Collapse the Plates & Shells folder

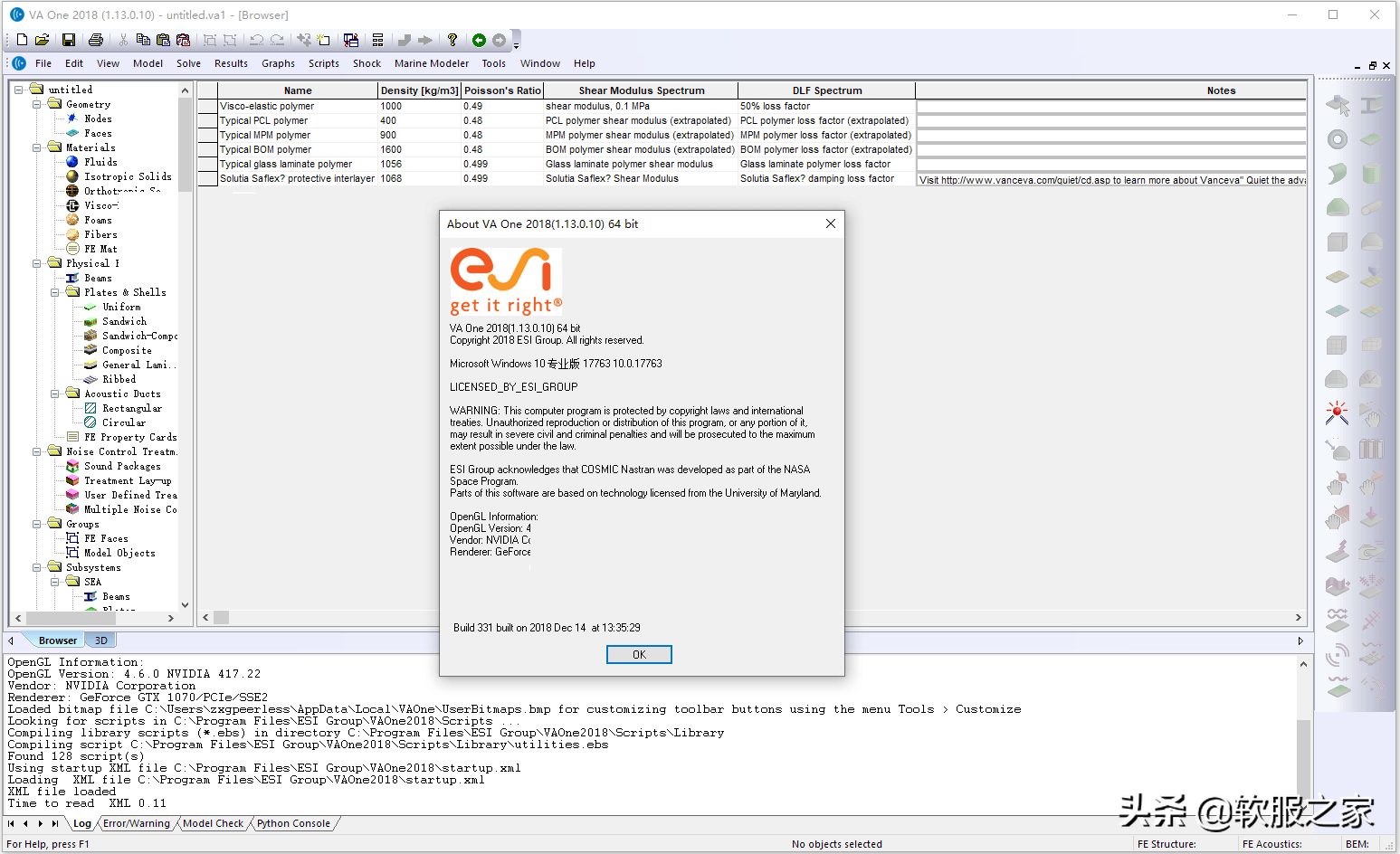[x=54, y=292]
